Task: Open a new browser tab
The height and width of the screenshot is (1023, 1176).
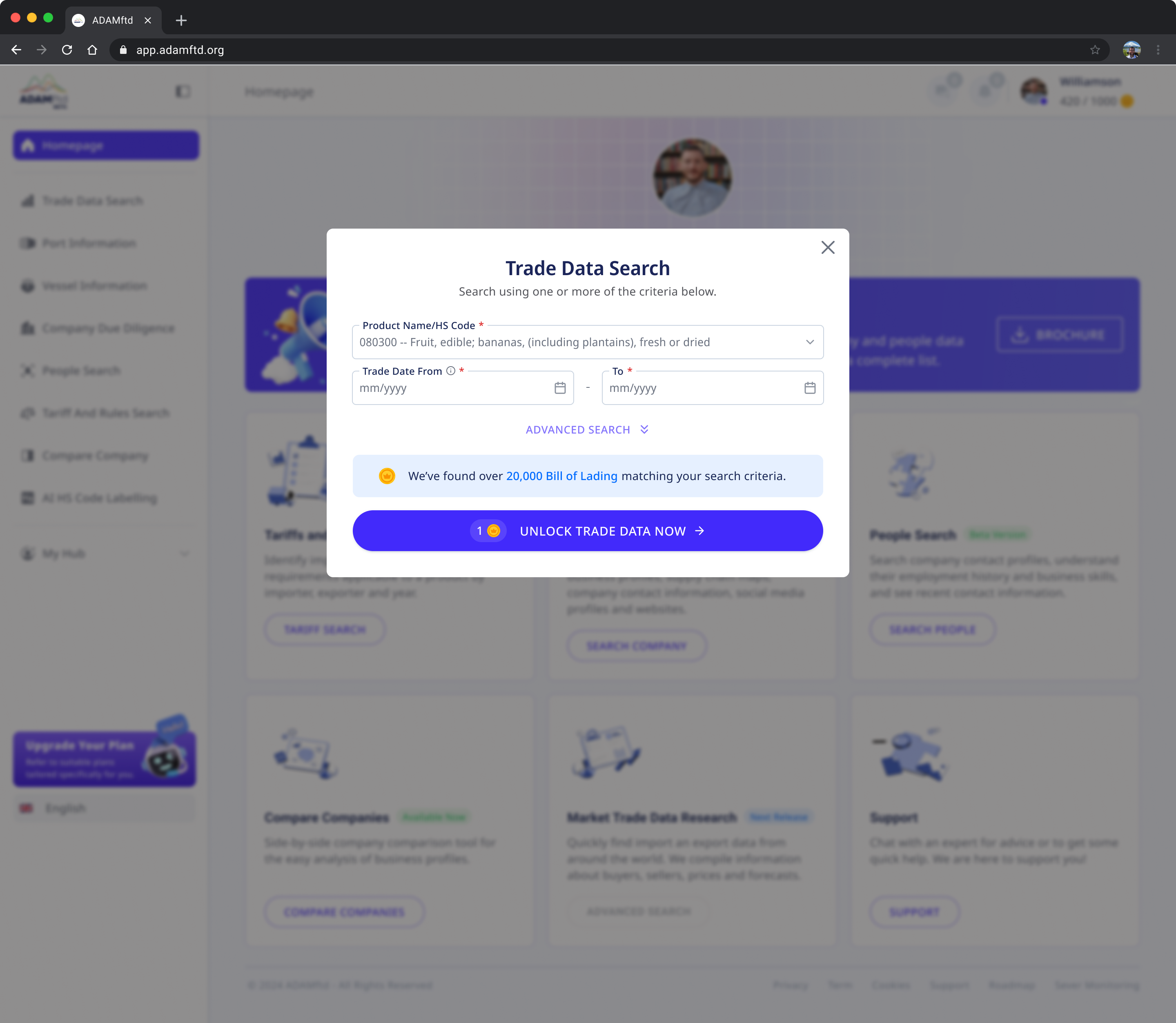Action: pos(181,20)
